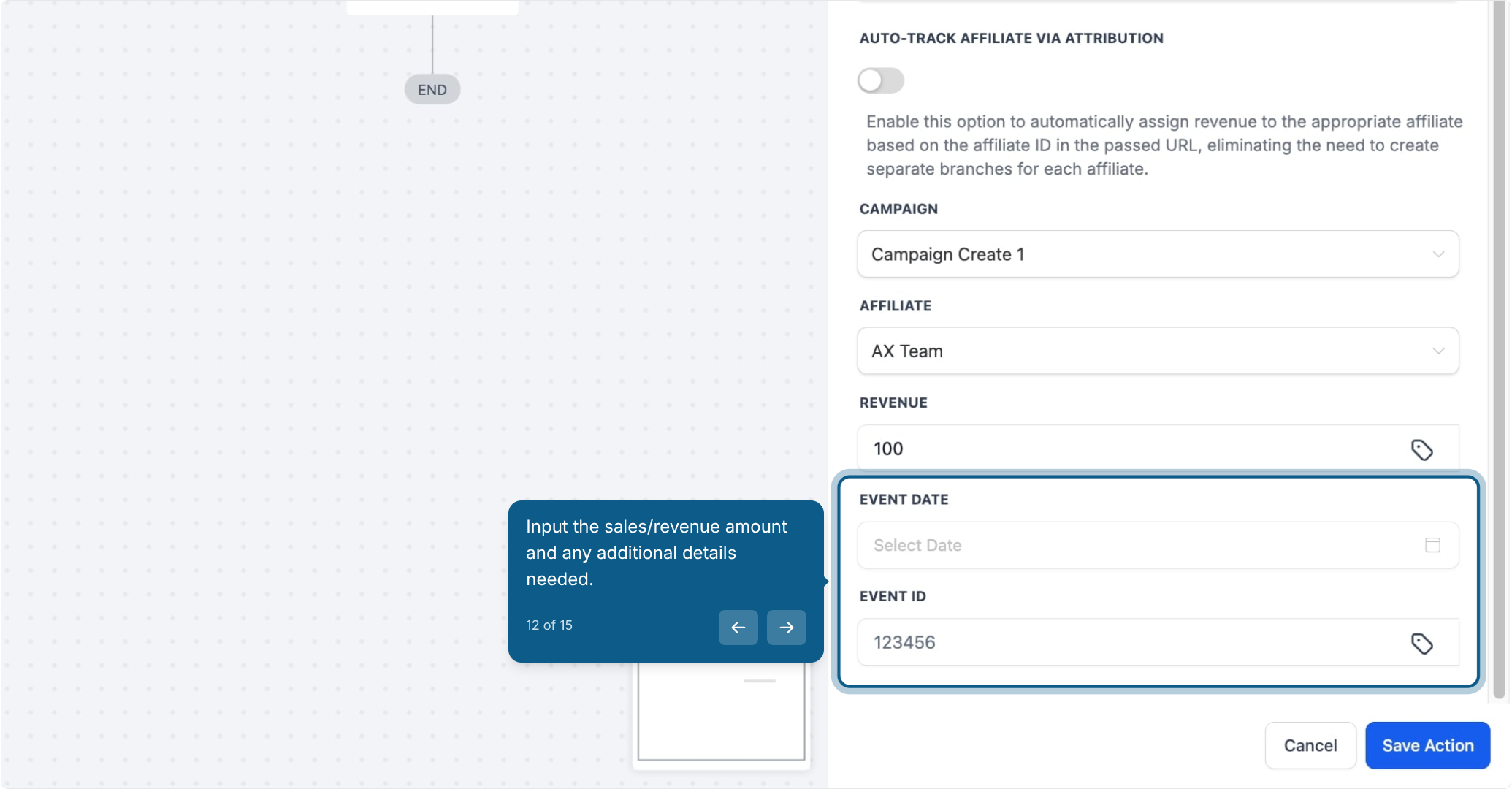1512x789 pixels.
Task: Open the Campaign Create 1 combo box
Action: click(1158, 254)
